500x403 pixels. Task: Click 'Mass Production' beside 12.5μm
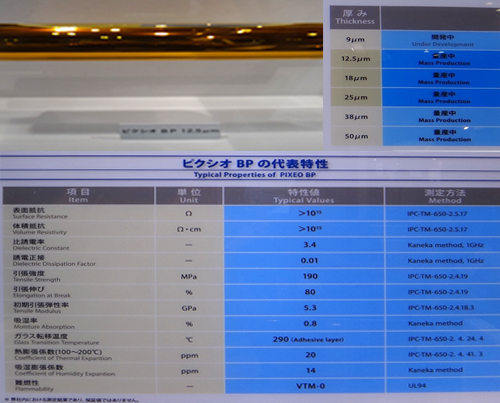pyautogui.click(x=444, y=63)
